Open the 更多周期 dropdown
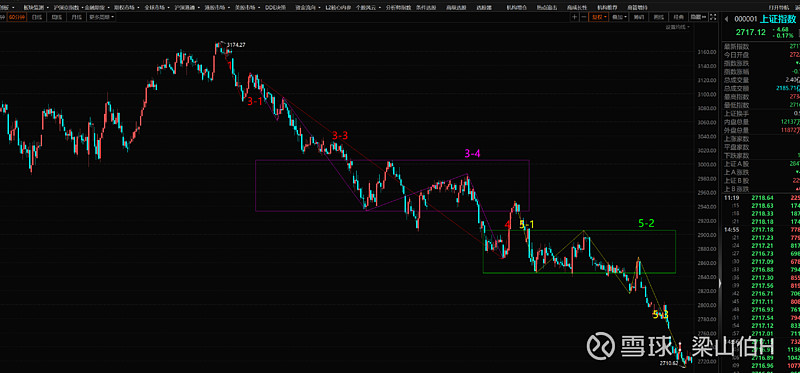The image size is (800, 373). click(x=101, y=17)
